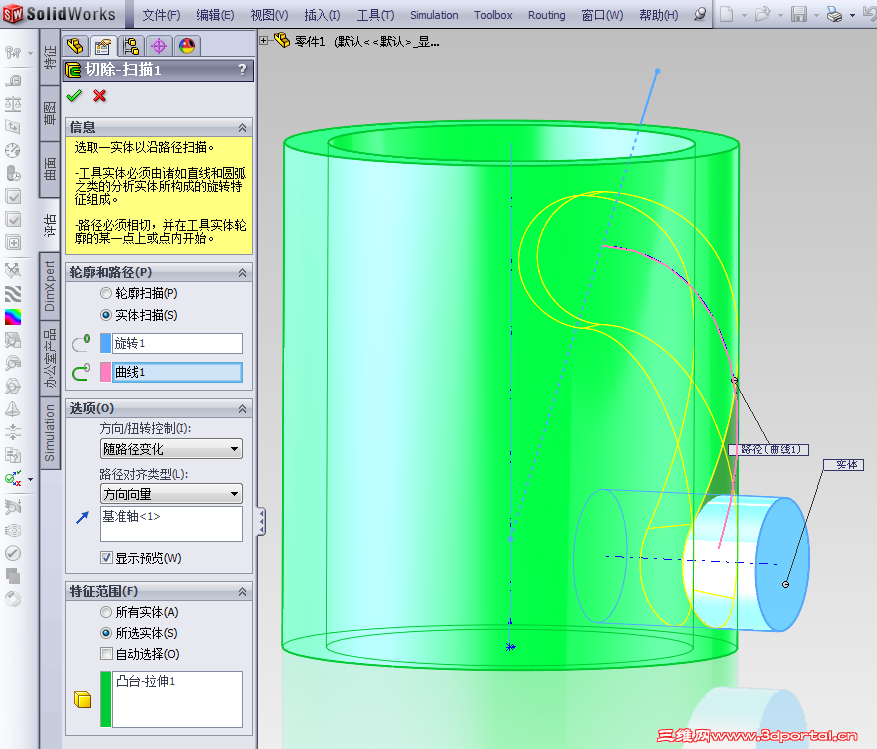Screen dimensions: 877x749
Task: Click the help question mark in 切除-扫描1 header
Action: [x=242, y=69]
